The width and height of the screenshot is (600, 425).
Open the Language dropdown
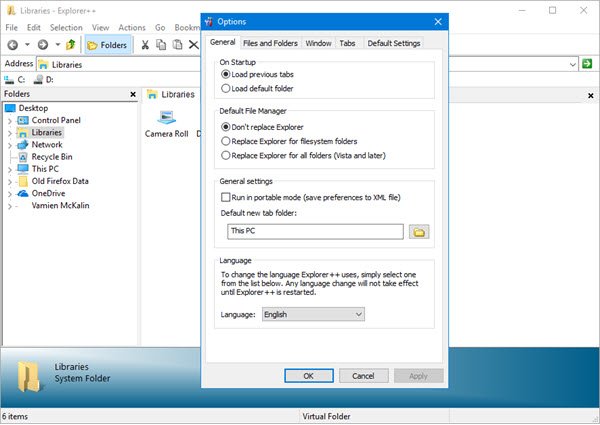(x=313, y=314)
